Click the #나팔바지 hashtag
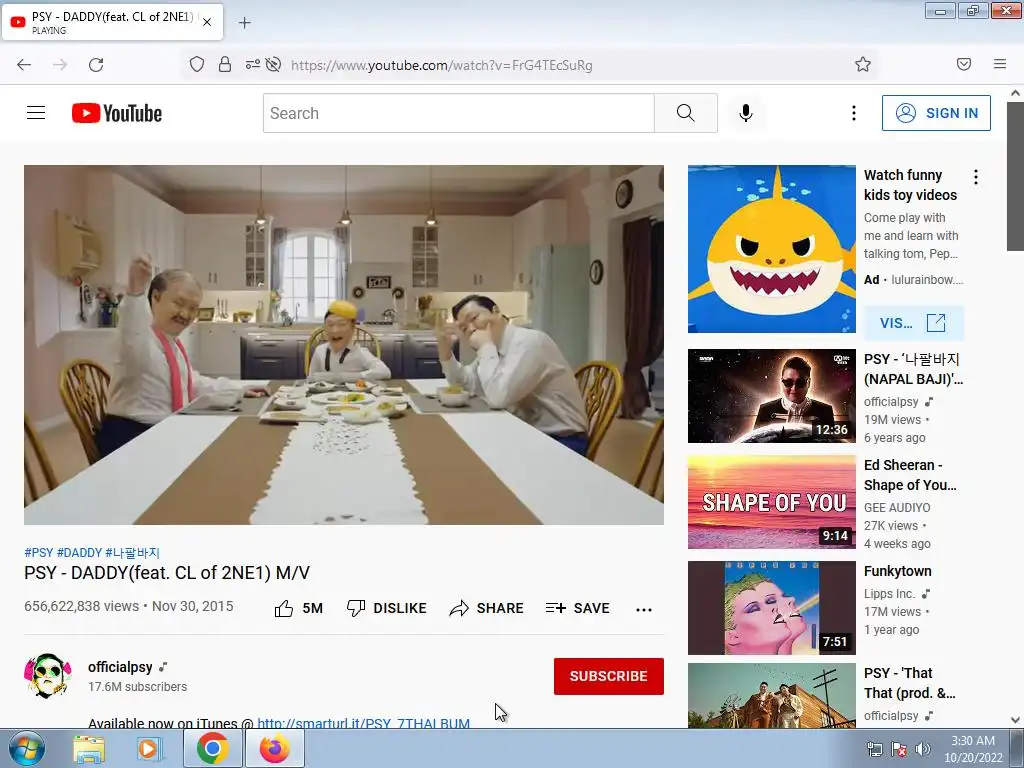The width and height of the screenshot is (1024, 768). pos(132,552)
